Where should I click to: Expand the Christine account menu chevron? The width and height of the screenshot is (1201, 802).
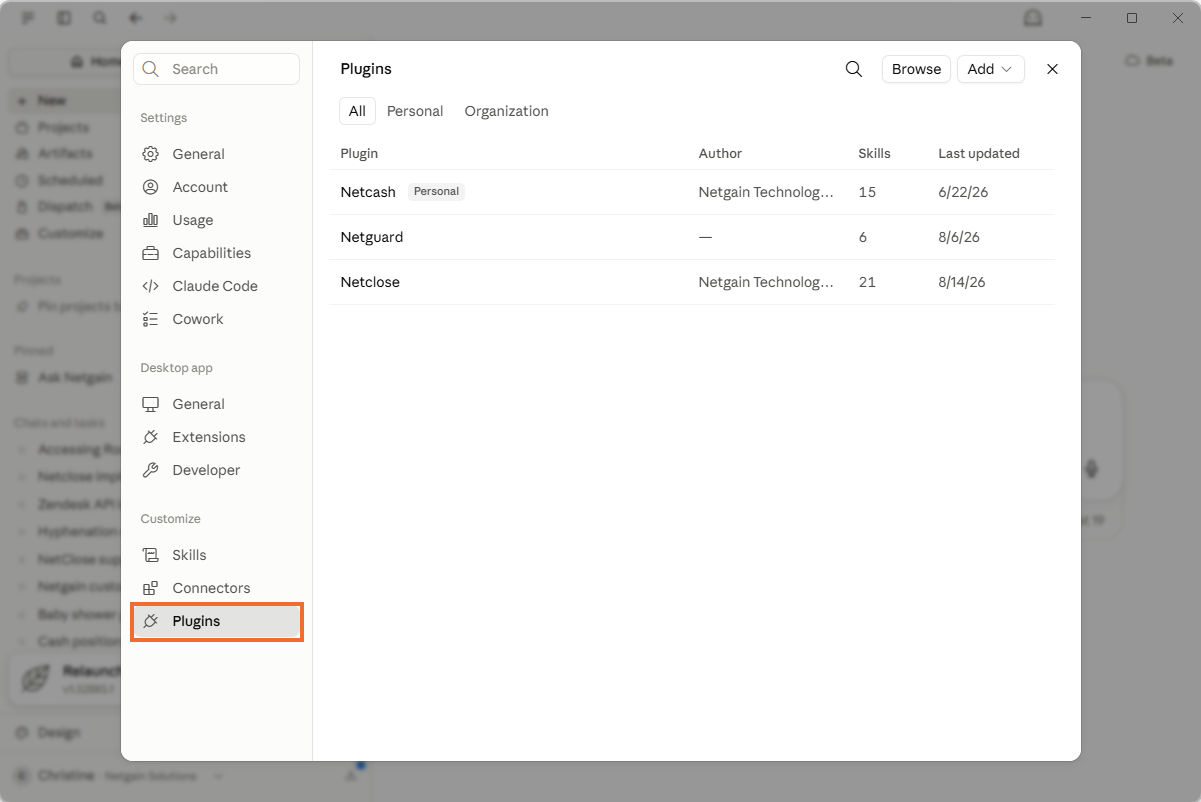point(218,776)
